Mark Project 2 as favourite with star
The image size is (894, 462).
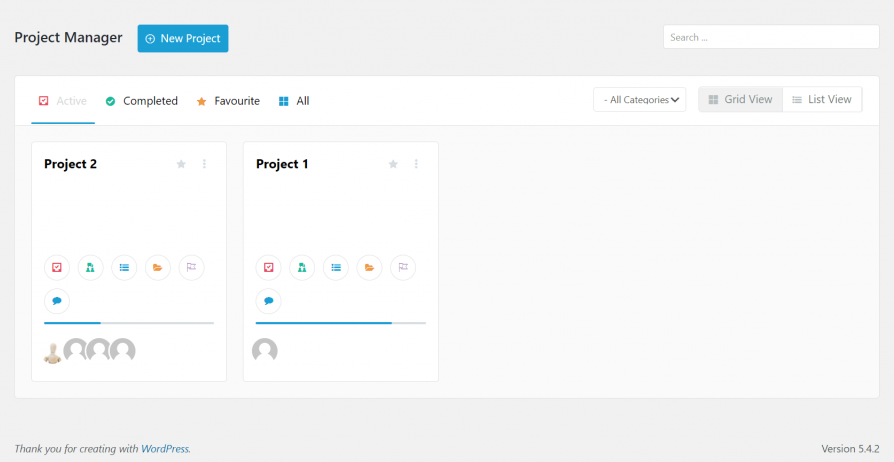coord(181,164)
